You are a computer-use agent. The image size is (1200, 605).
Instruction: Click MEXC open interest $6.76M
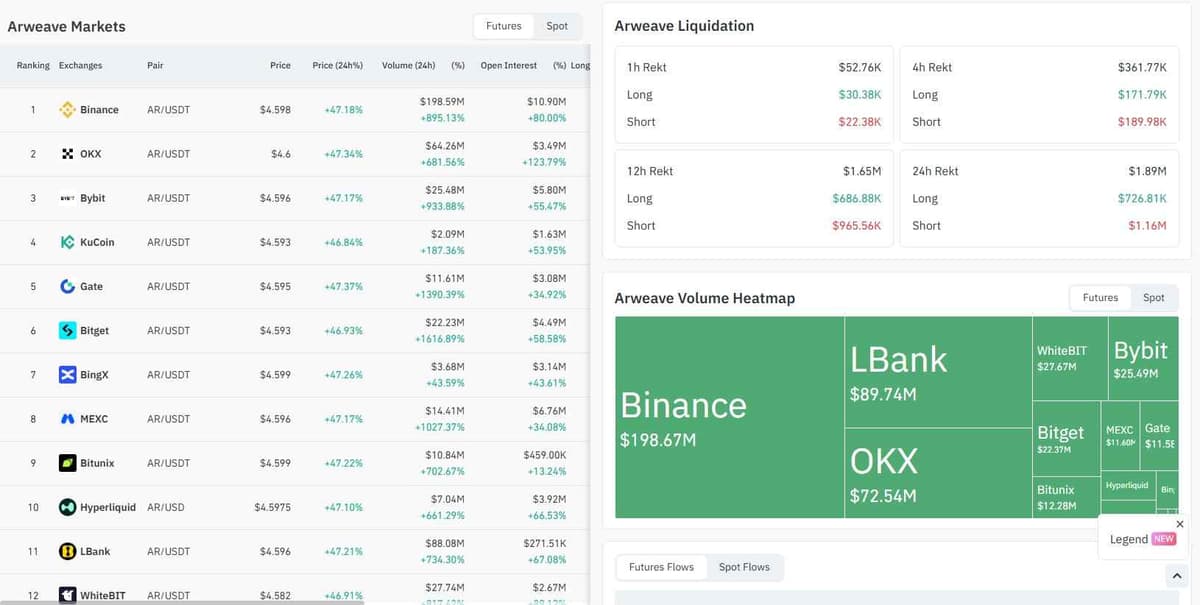point(550,410)
